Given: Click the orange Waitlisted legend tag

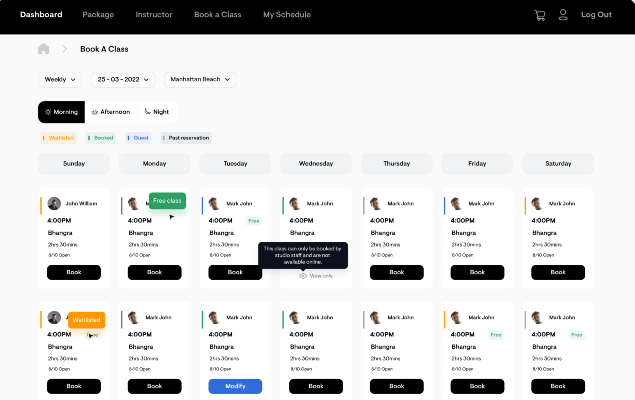Looking at the screenshot, I should pos(59,138).
